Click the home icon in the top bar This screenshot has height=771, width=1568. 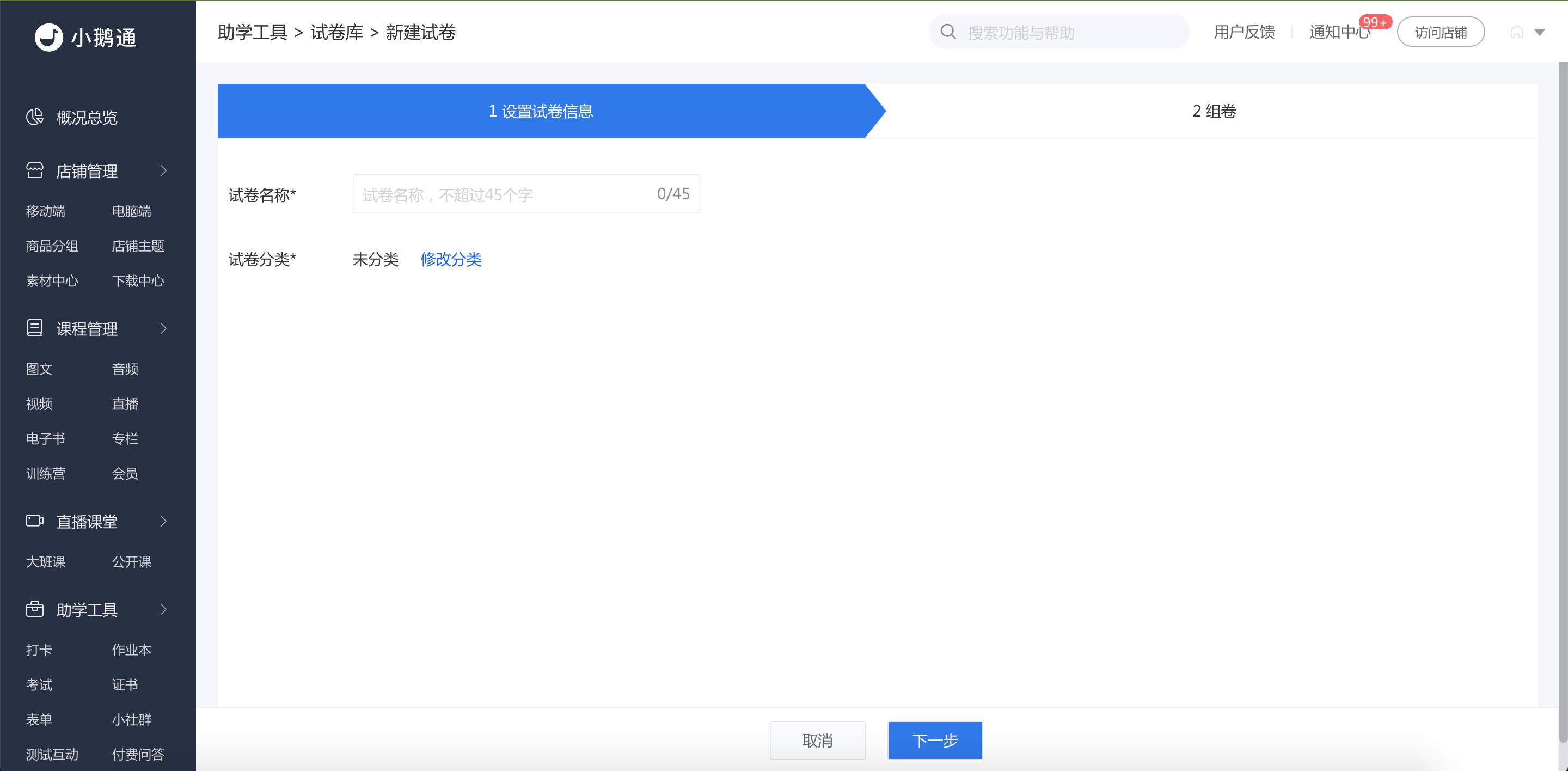click(1516, 32)
